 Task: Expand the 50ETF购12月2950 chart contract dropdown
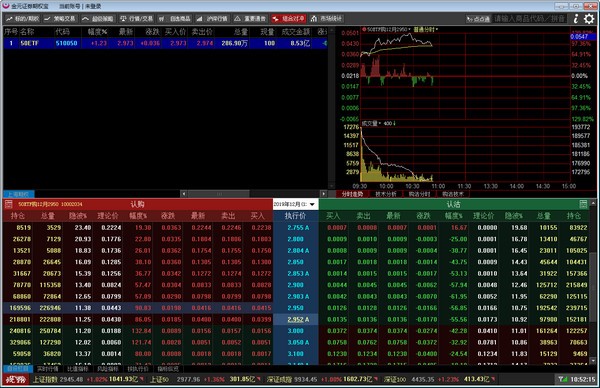pyautogui.click(x=386, y=29)
